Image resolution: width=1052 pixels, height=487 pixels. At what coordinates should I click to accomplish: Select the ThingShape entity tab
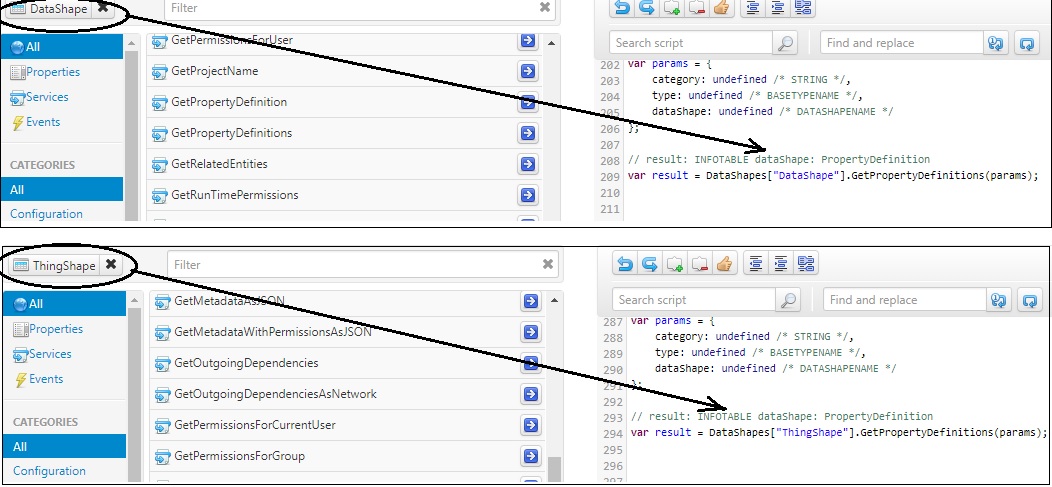(55, 265)
